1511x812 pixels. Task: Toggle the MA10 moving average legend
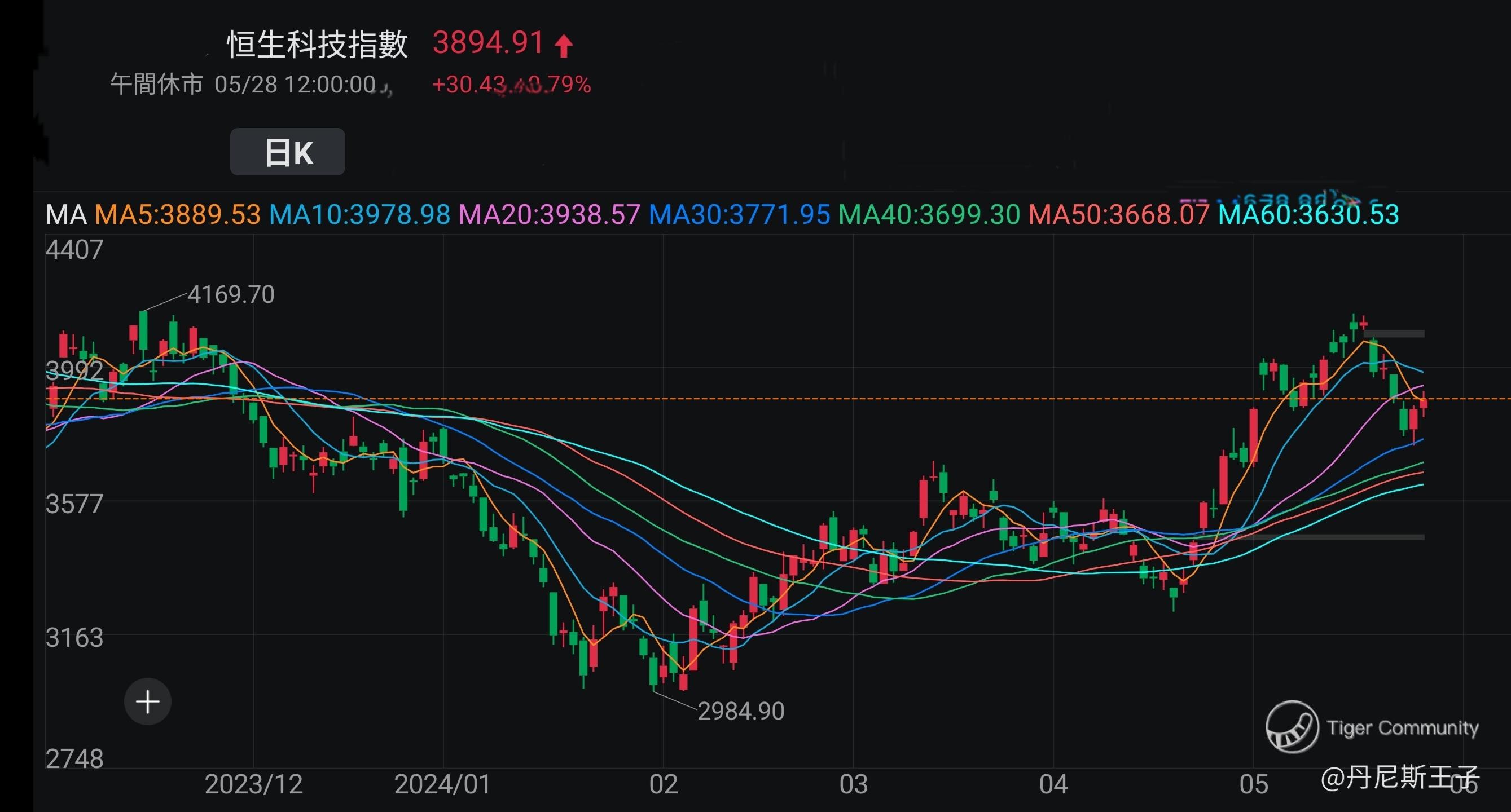(x=359, y=215)
